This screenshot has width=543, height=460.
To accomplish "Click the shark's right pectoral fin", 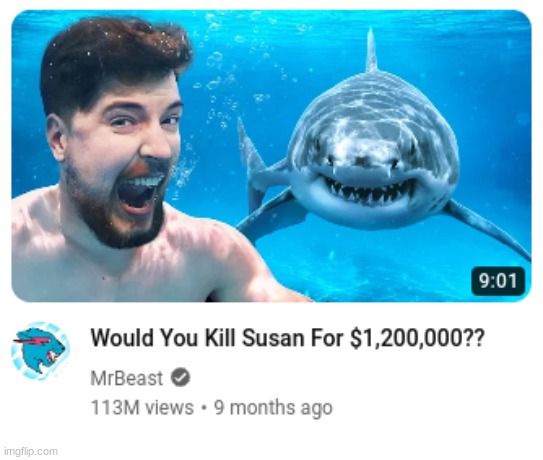I will pos(487,229).
